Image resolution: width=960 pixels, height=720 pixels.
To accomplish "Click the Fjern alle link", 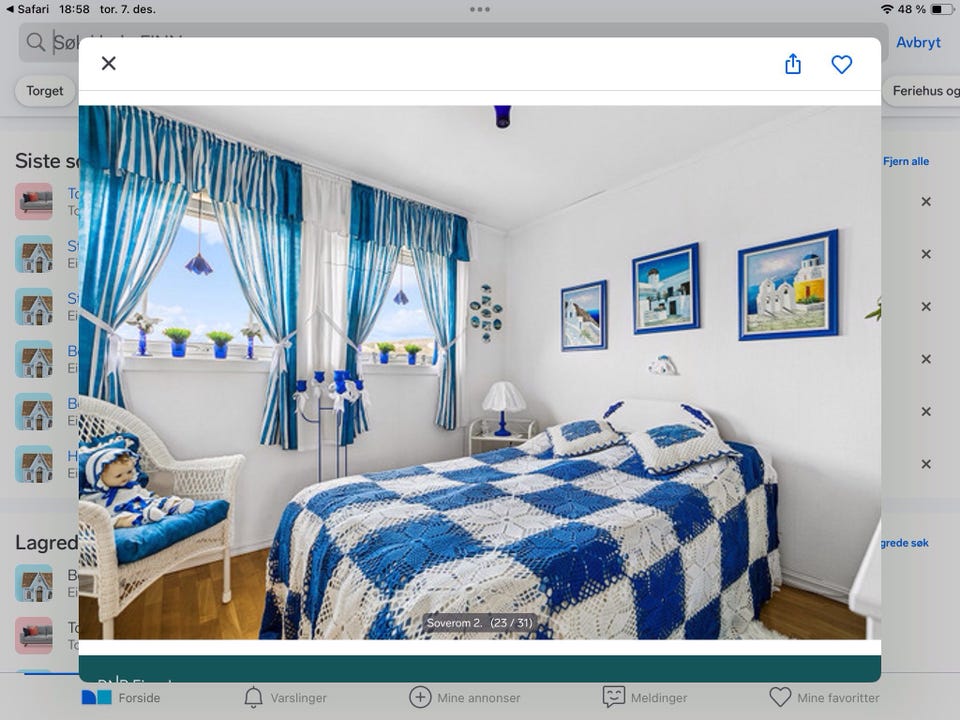I will (x=906, y=161).
